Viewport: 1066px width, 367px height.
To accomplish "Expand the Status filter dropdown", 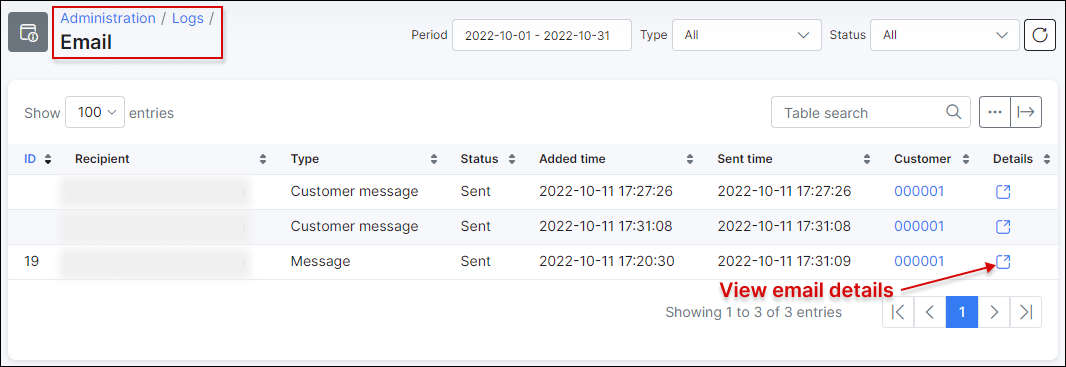I will coord(945,35).
